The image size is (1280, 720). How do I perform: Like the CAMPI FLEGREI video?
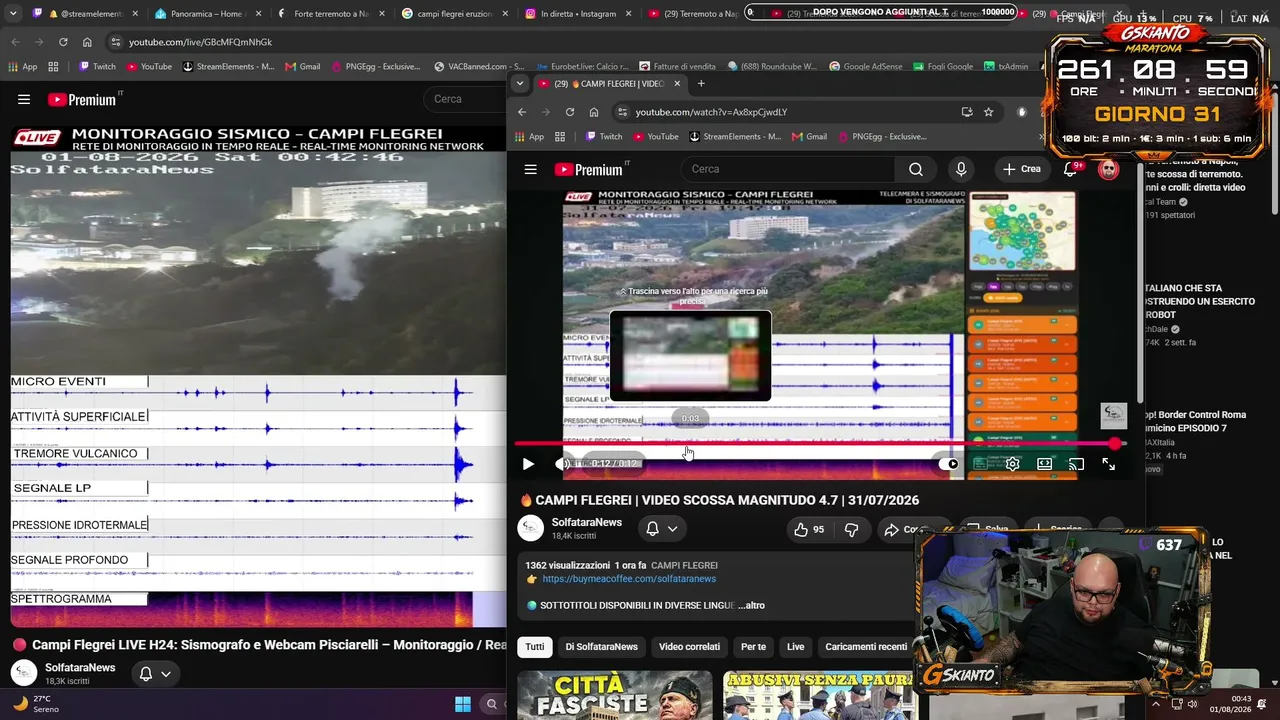809,530
